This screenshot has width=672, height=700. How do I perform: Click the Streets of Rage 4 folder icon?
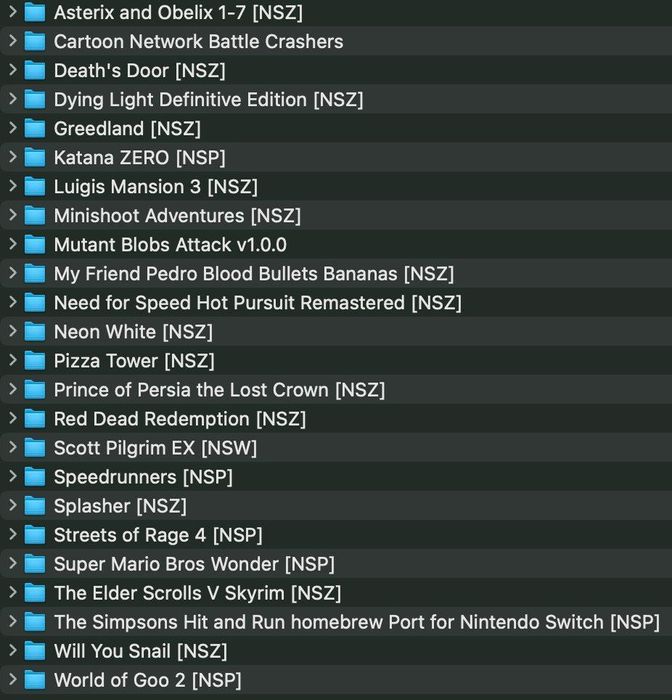pos(35,535)
